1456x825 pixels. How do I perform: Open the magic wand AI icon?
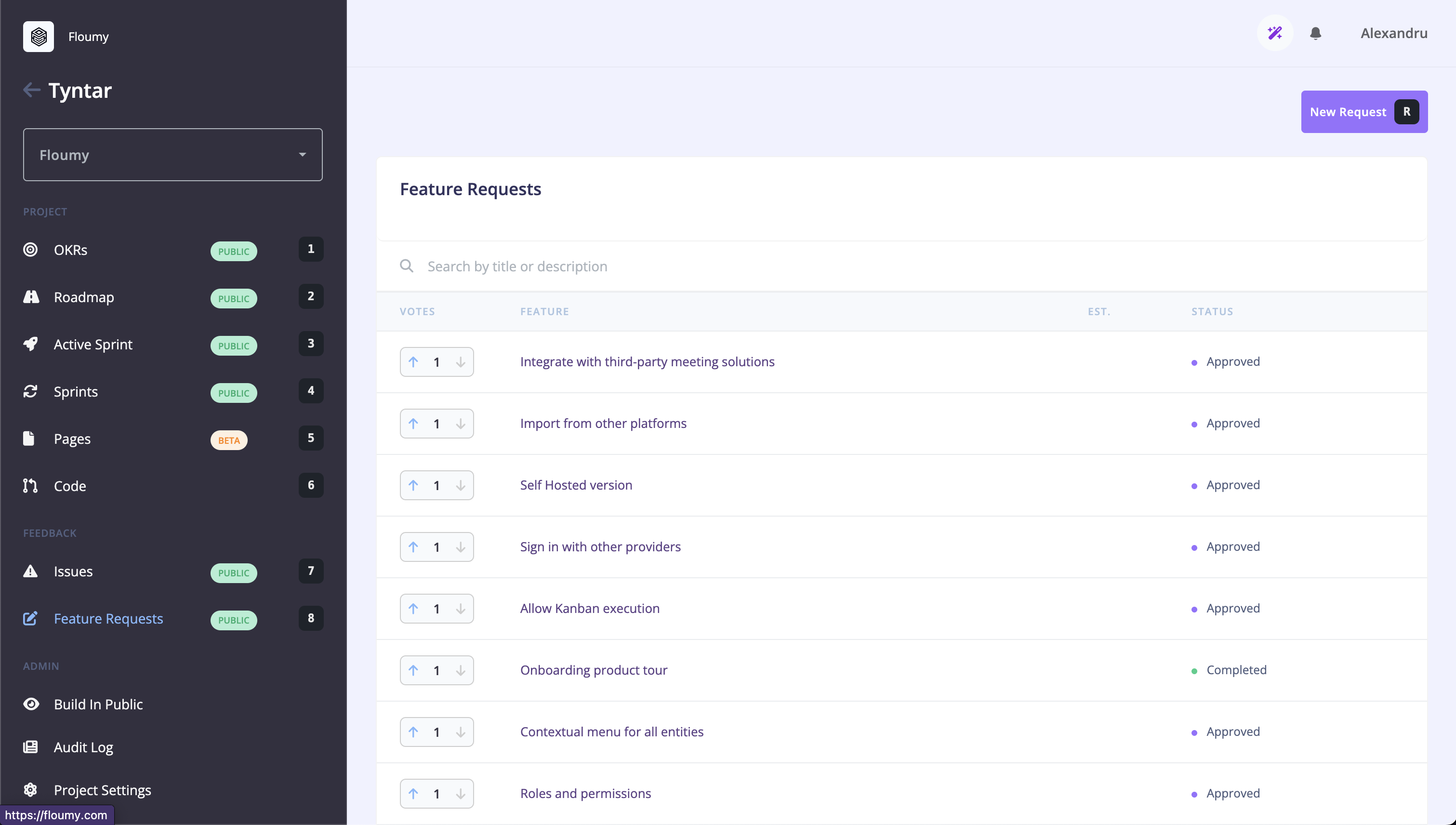tap(1275, 33)
